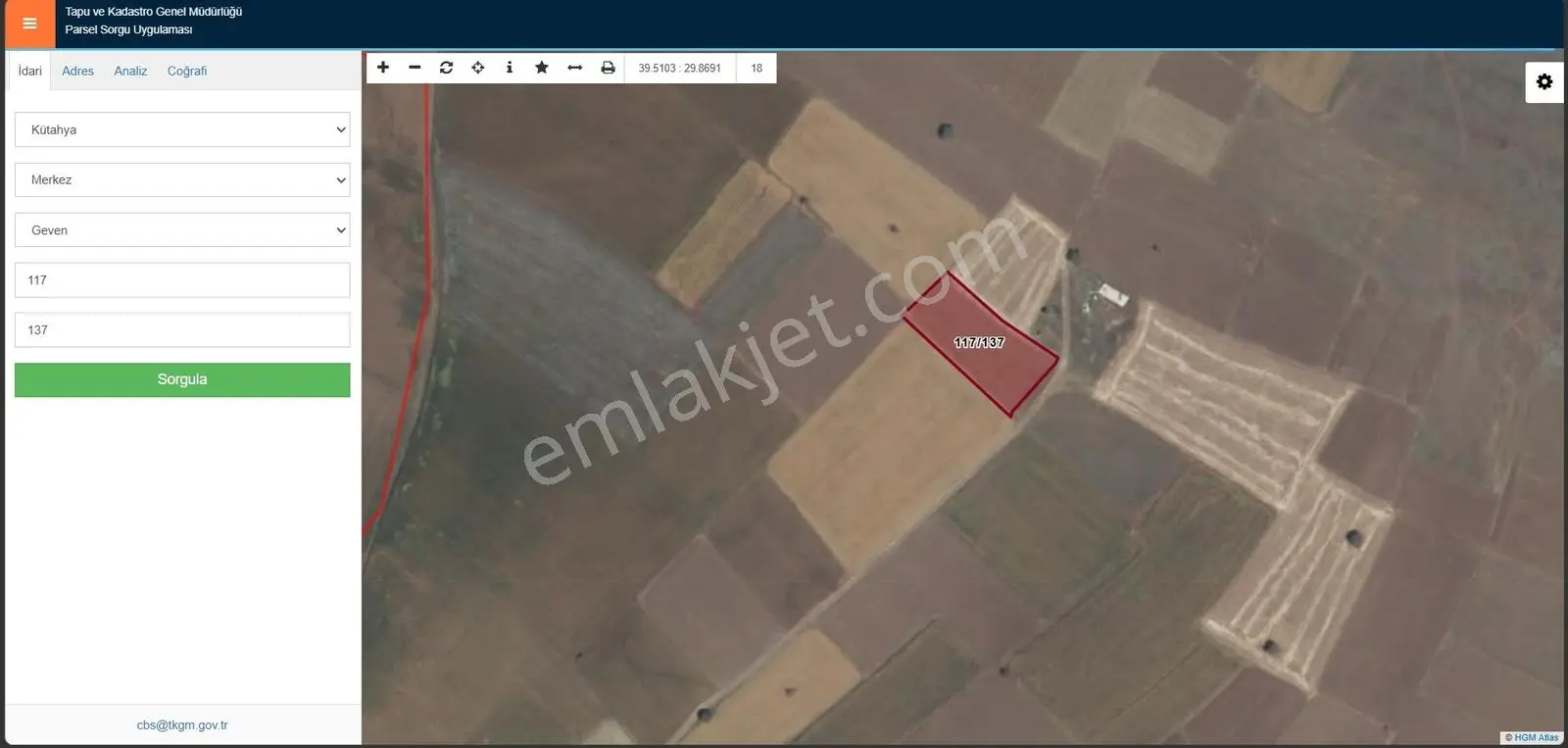
Task: Switch to the Adres tab
Action: click(77, 71)
